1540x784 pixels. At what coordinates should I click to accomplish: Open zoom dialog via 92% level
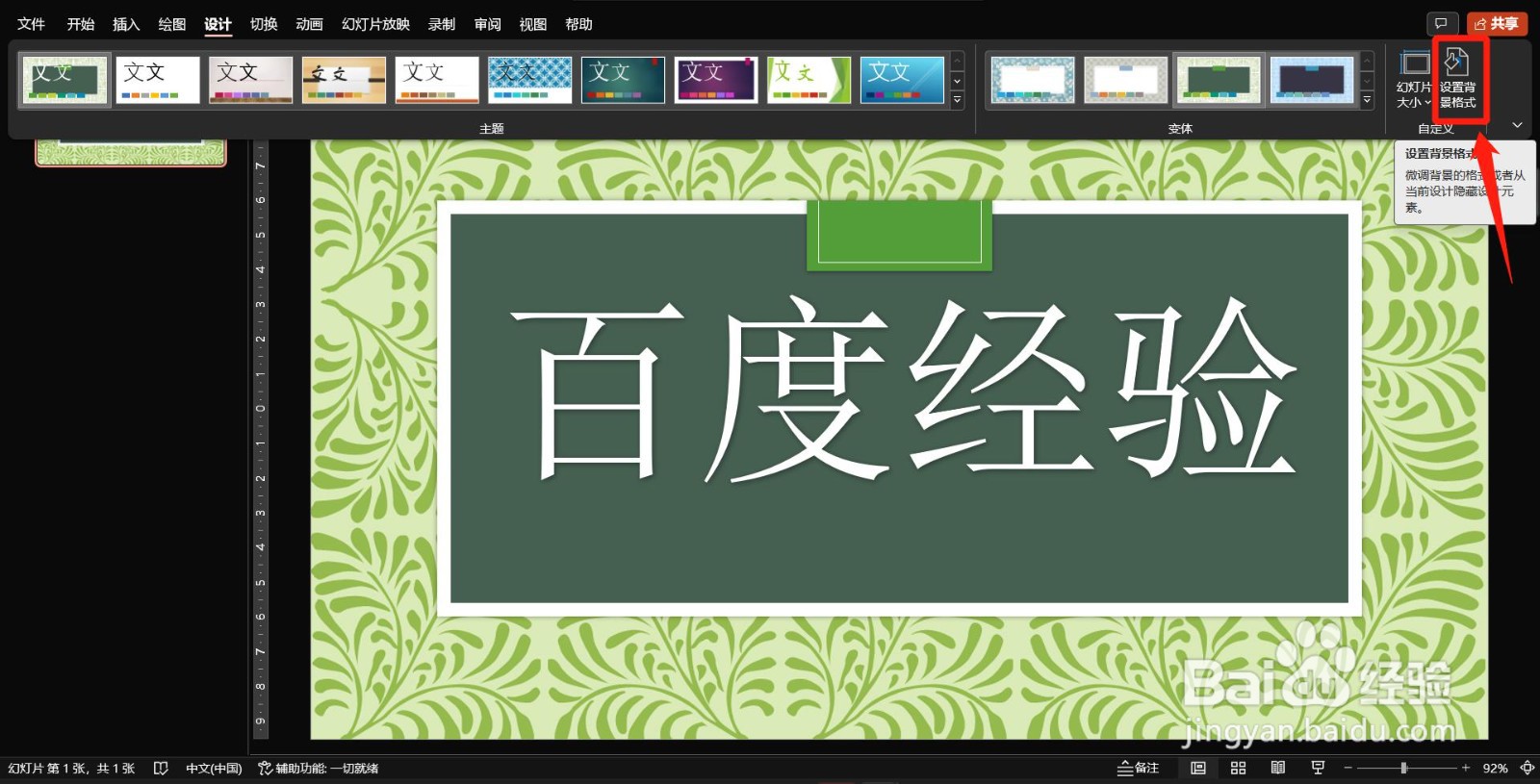click(1495, 768)
